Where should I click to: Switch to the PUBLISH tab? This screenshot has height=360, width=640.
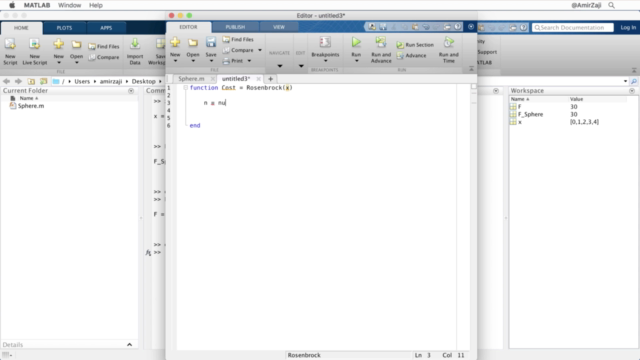coord(235,27)
